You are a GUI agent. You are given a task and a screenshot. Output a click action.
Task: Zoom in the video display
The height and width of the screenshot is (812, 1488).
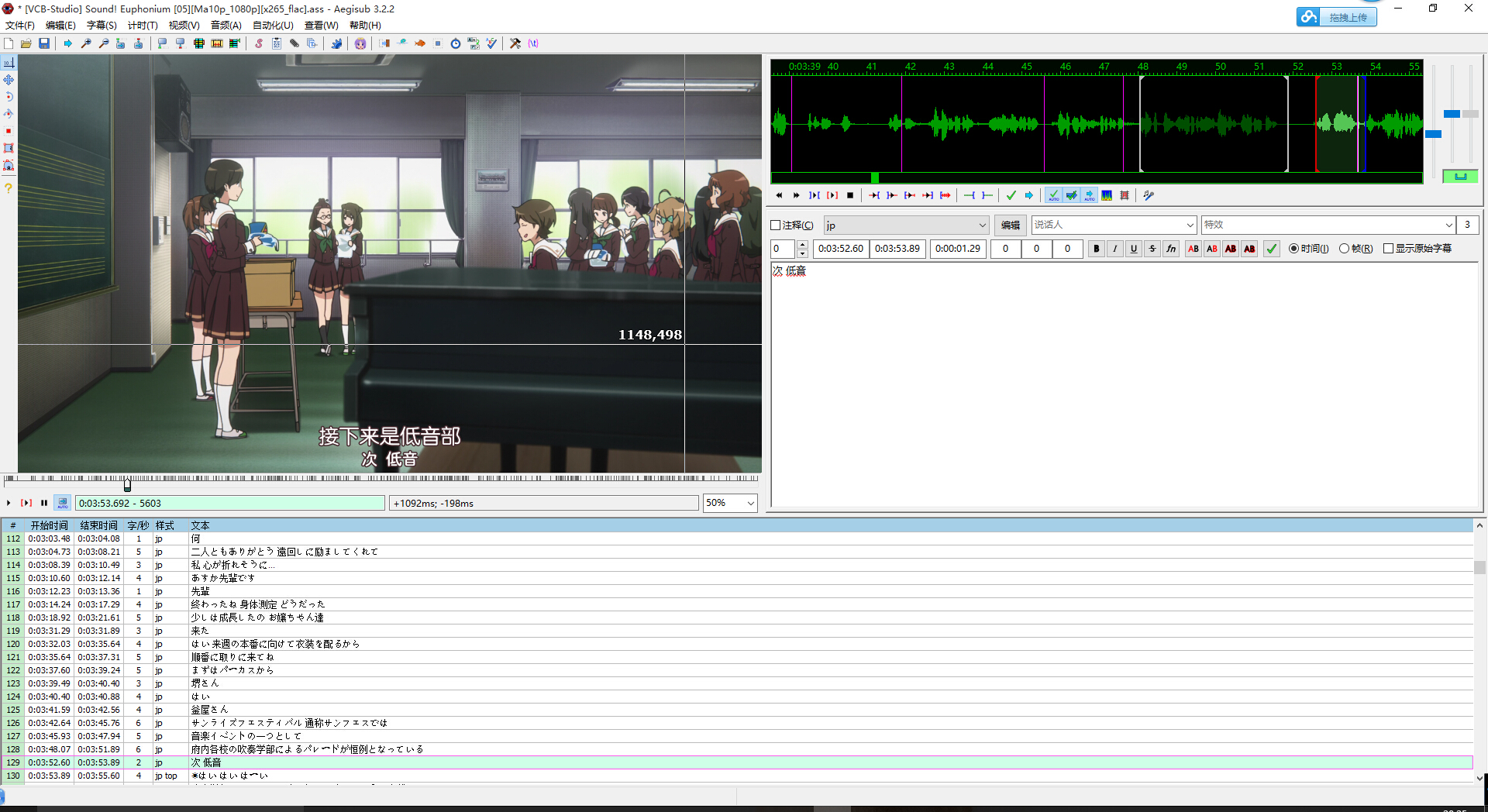pyautogui.click(x=86, y=43)
